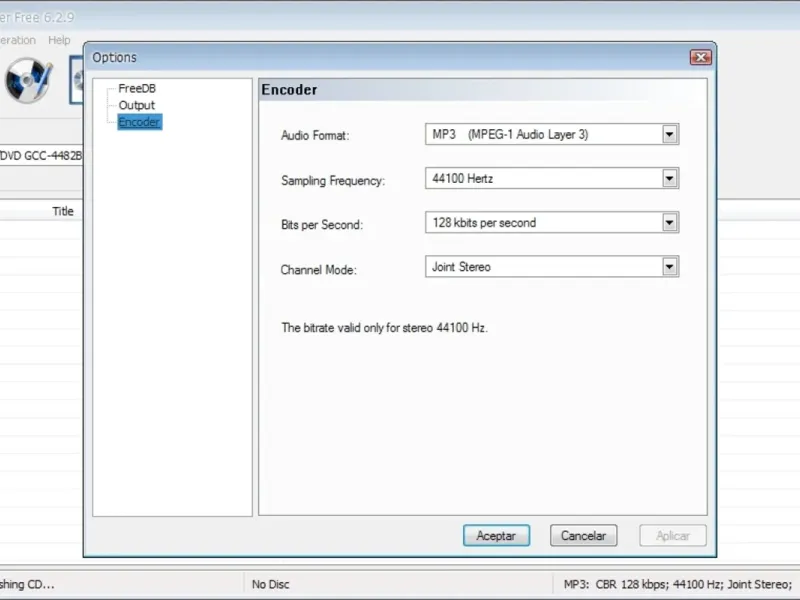The height and width of the screenshot is (600, 800).
Task: Click the MP3 (MPEG-1 Audio Layer 3) combo box
Action: [x=552, y=134]
